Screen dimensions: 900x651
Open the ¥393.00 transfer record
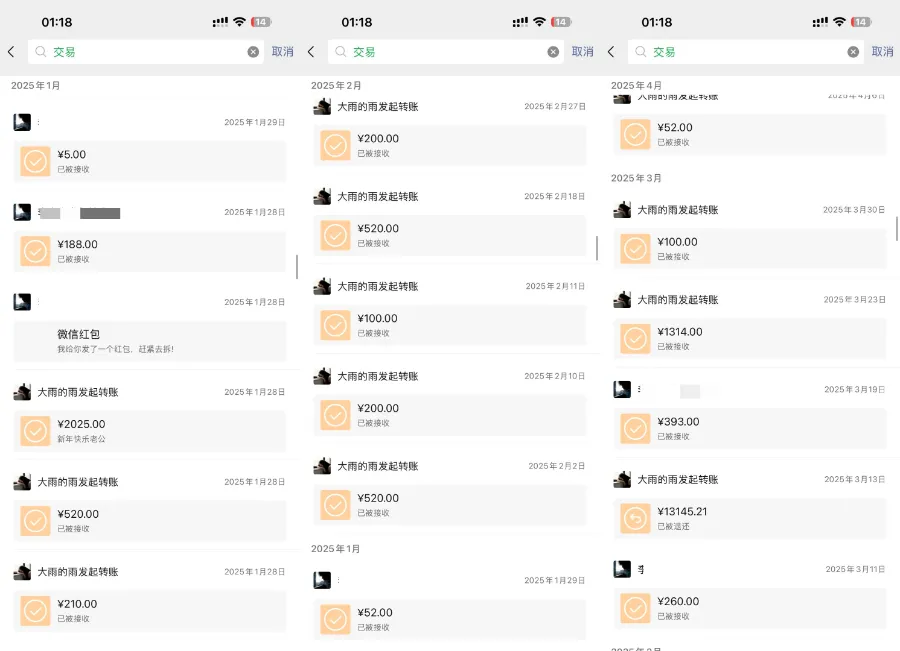[750, 429]
